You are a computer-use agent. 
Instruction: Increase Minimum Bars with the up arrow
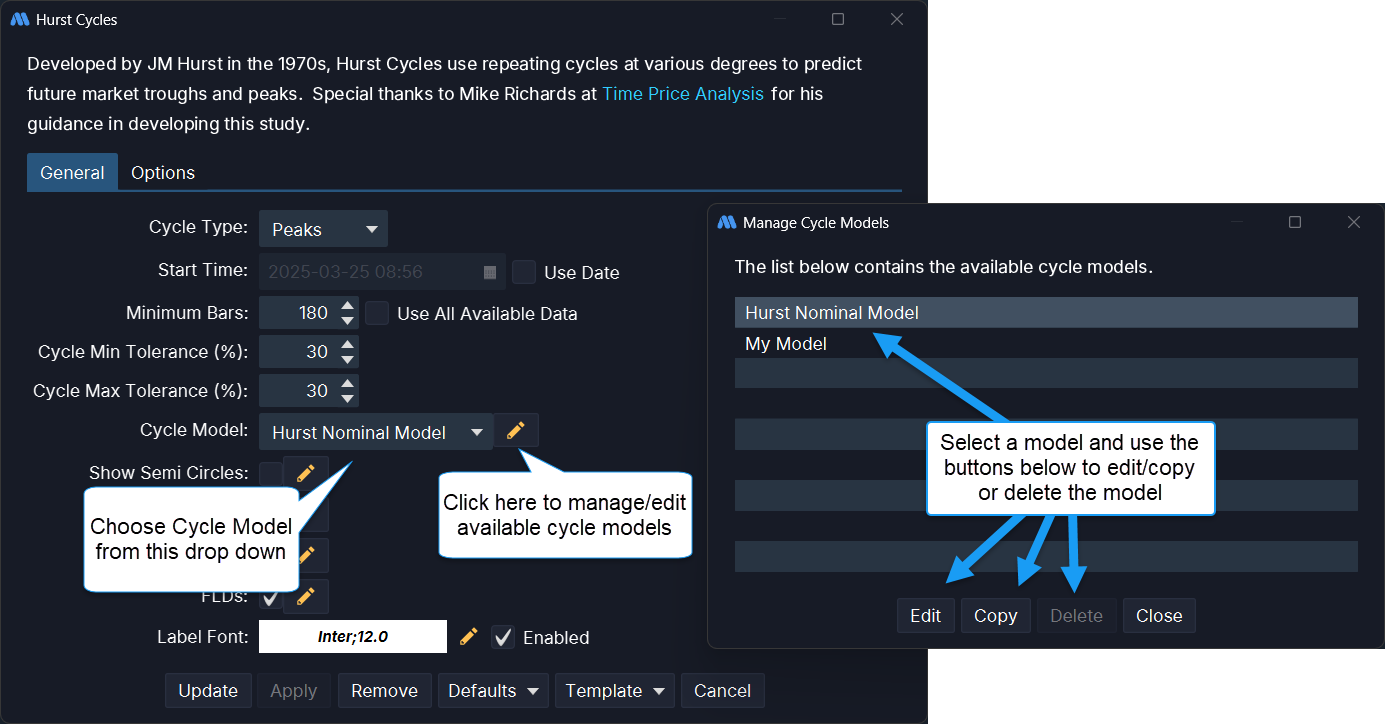tap(348, 306)
